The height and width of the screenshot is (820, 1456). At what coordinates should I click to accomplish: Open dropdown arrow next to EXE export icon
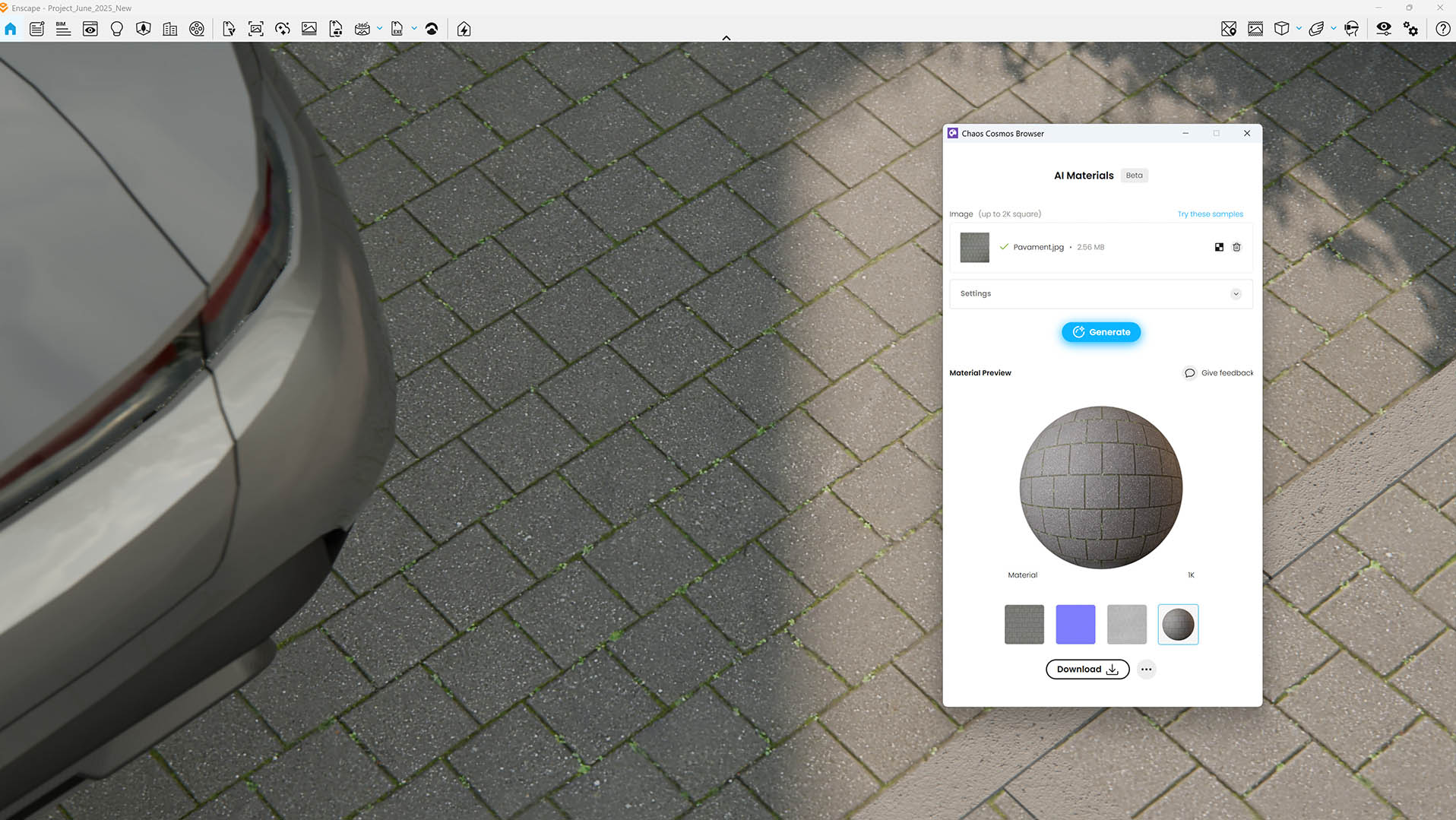[x=414, y=29]
